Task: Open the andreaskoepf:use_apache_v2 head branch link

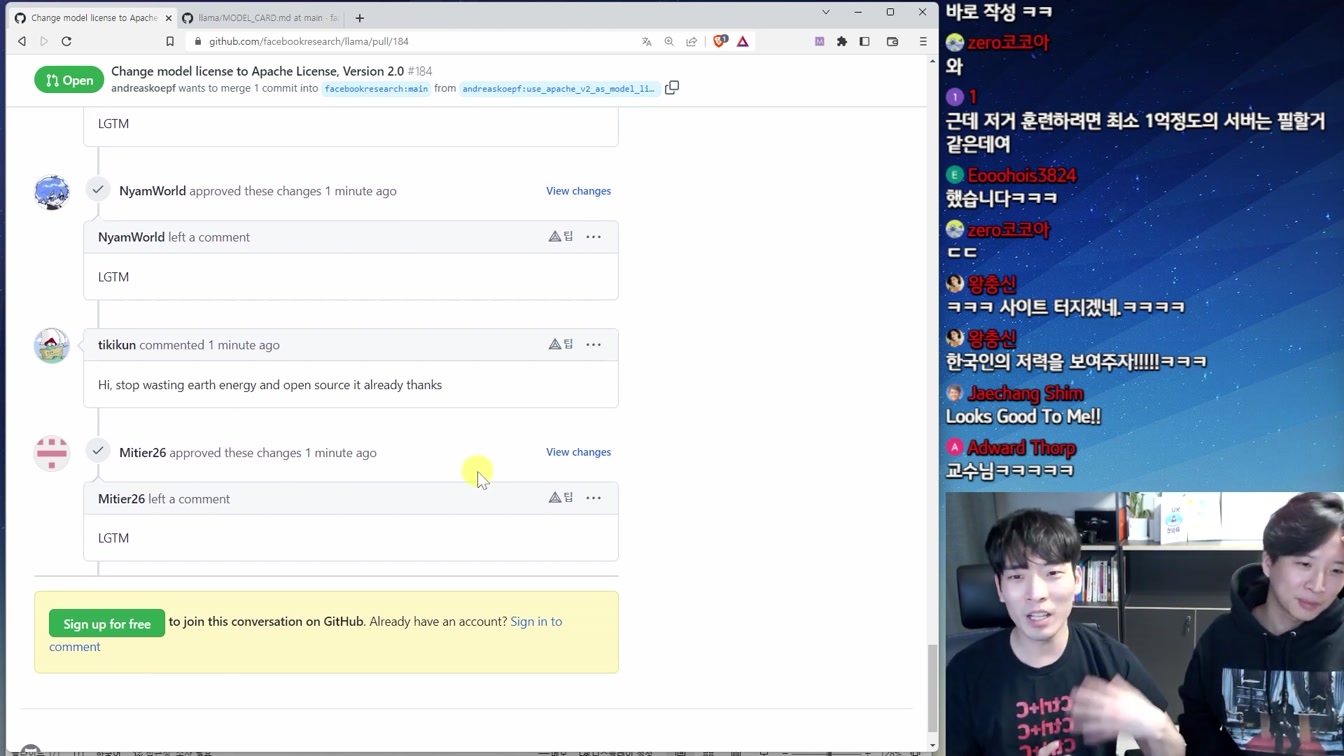Action: tap(558, 89)
